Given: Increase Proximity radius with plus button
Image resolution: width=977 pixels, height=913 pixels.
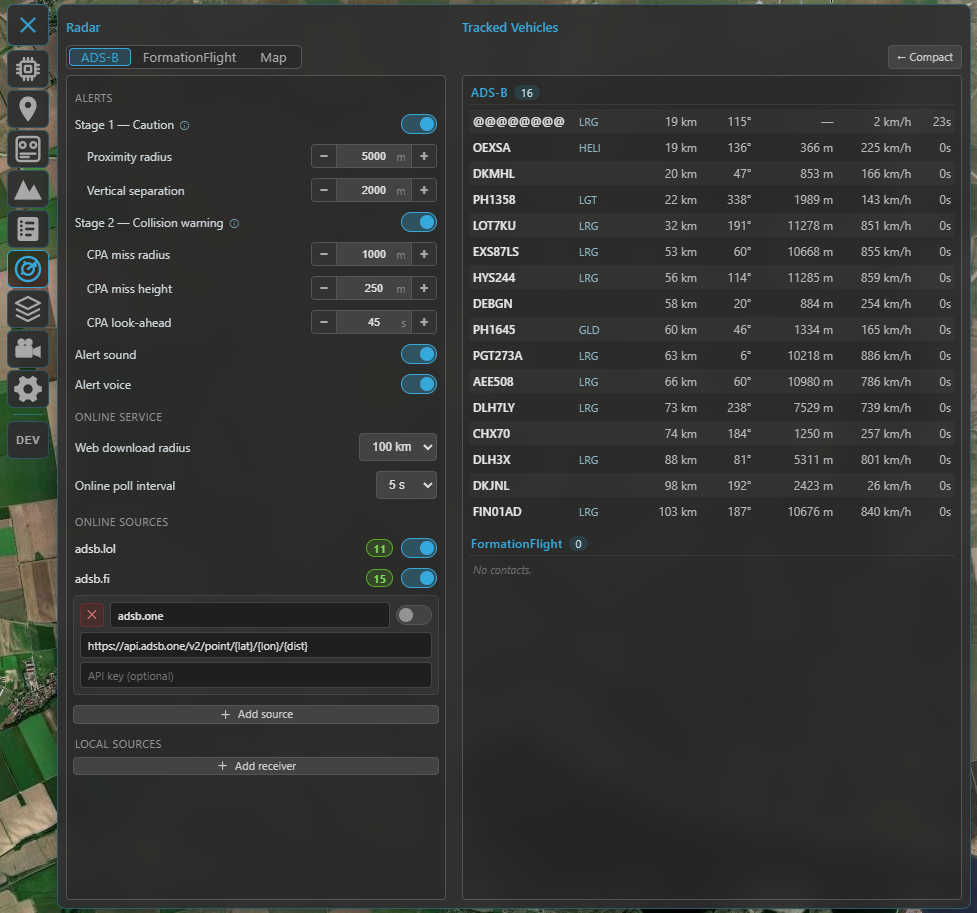Looking at the screenshot, I should [424, 156].
